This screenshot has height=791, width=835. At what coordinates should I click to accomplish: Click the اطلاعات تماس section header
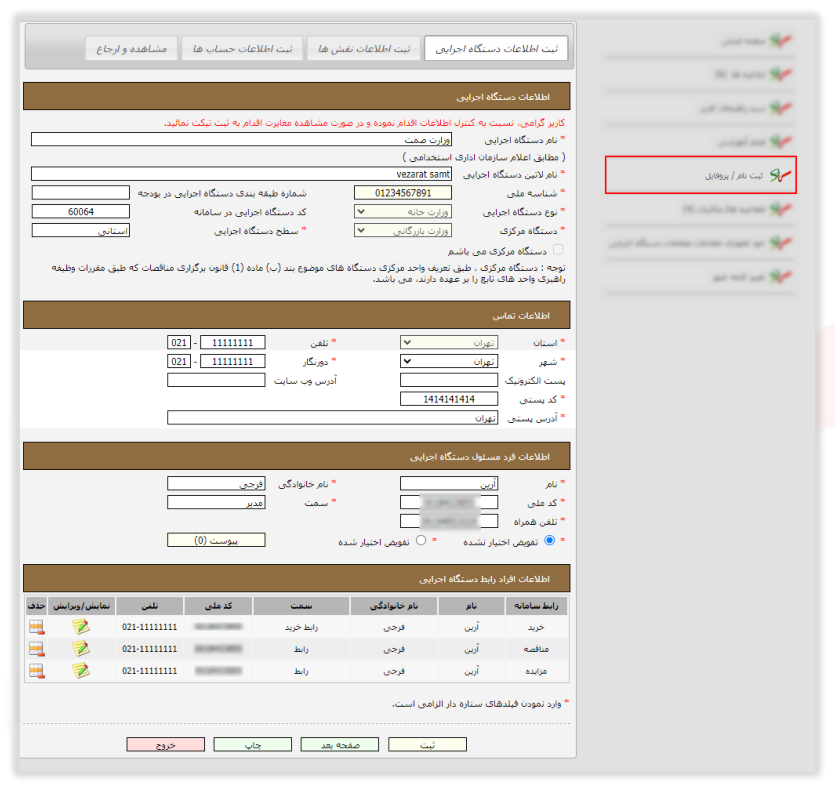click(297, 315)
